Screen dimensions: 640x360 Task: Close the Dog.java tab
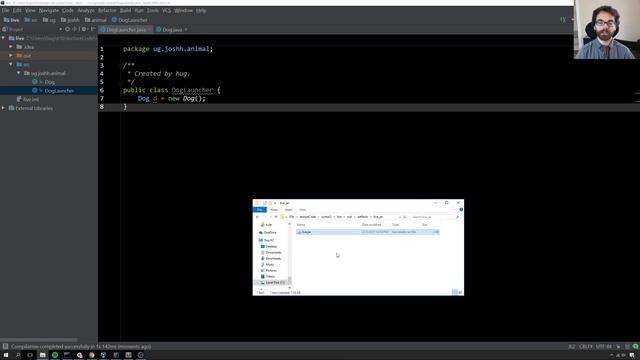(x=186, y=30)
